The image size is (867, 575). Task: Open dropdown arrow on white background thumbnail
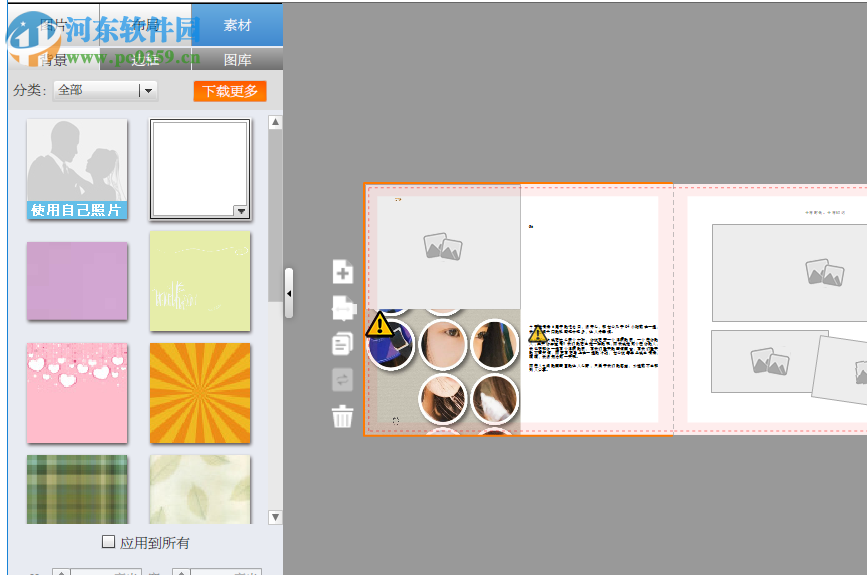coord(241,211)
